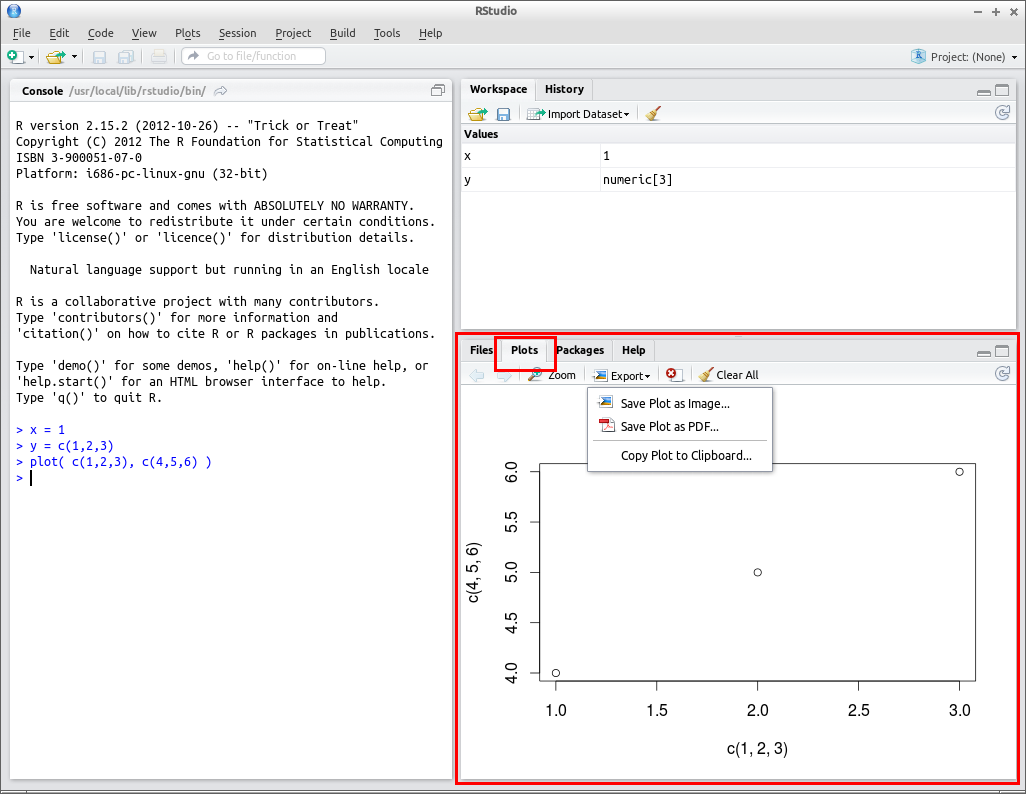Open the View menu
Viewport: 1026px width, 794px height.
pos(144,33)
